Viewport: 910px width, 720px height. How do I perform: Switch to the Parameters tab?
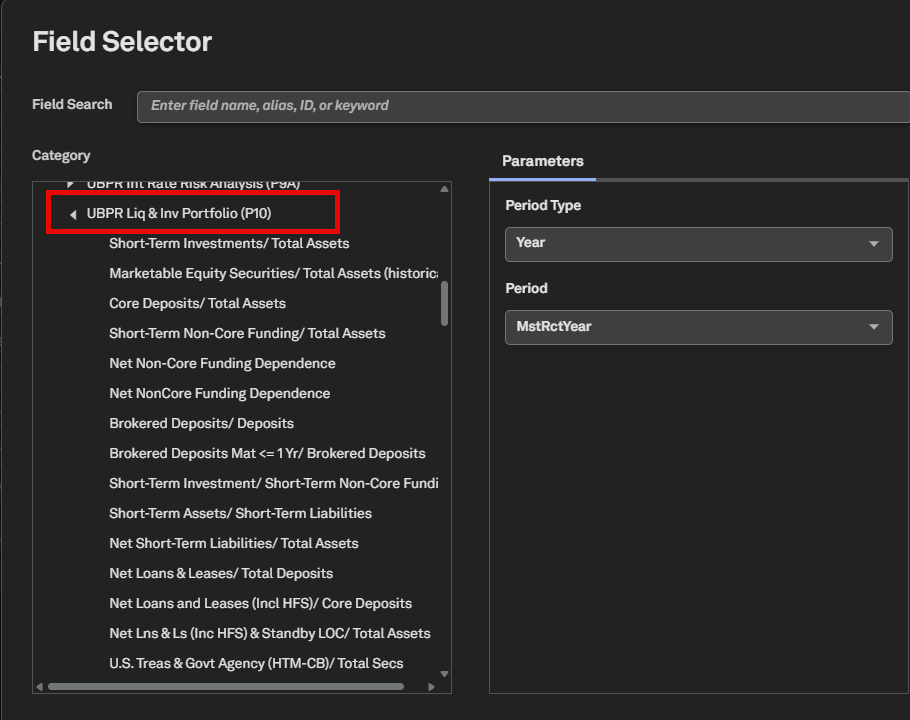pos(542,161)
